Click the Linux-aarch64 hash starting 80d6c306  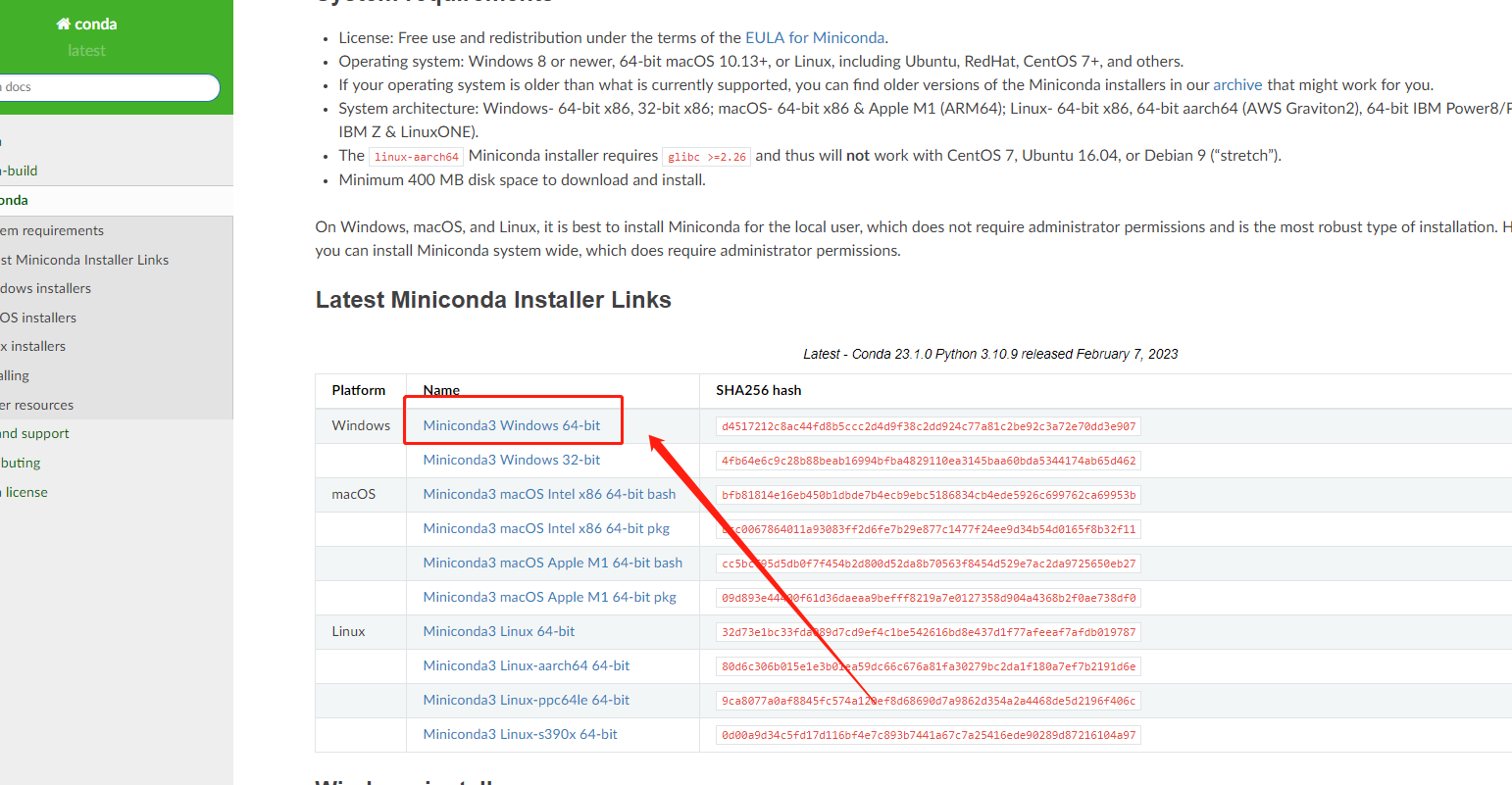coord(929,666)
